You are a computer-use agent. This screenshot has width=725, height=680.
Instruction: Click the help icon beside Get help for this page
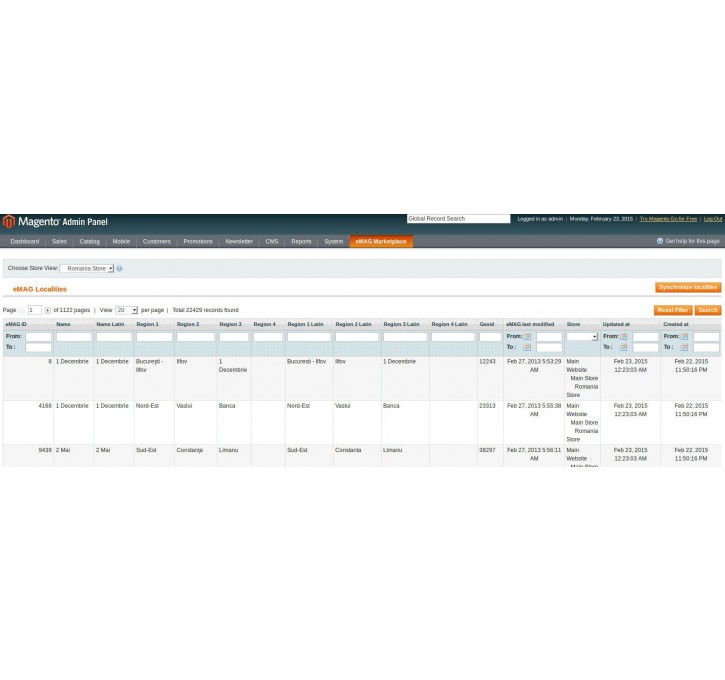click(x=660, y=241)
